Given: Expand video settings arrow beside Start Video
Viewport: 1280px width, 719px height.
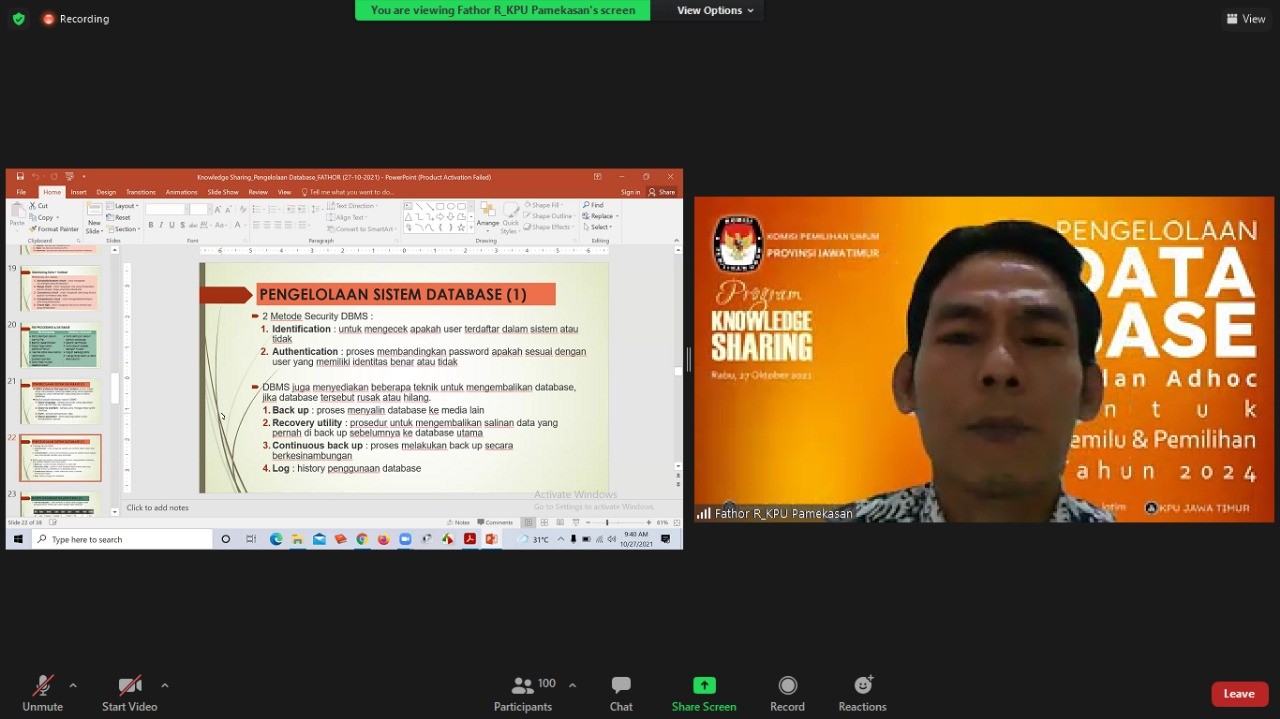Looking at the screenshot, I should coord(164,685).
